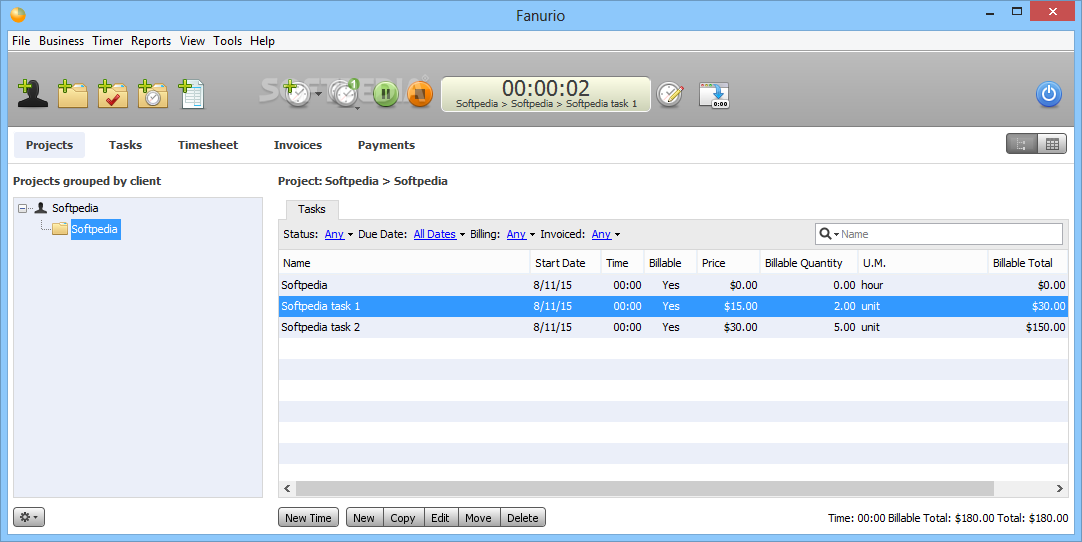Open the File menu
This screenshot has width=1082, height=542.
(21, 41)
